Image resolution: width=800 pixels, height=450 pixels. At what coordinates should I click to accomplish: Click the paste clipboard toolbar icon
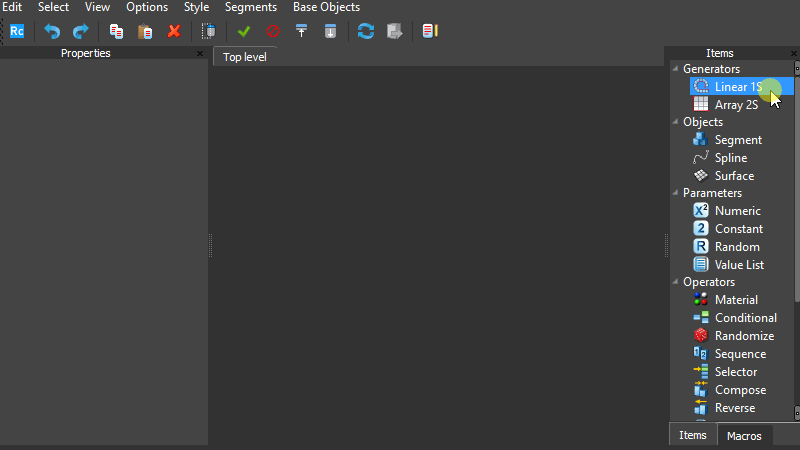145,31
